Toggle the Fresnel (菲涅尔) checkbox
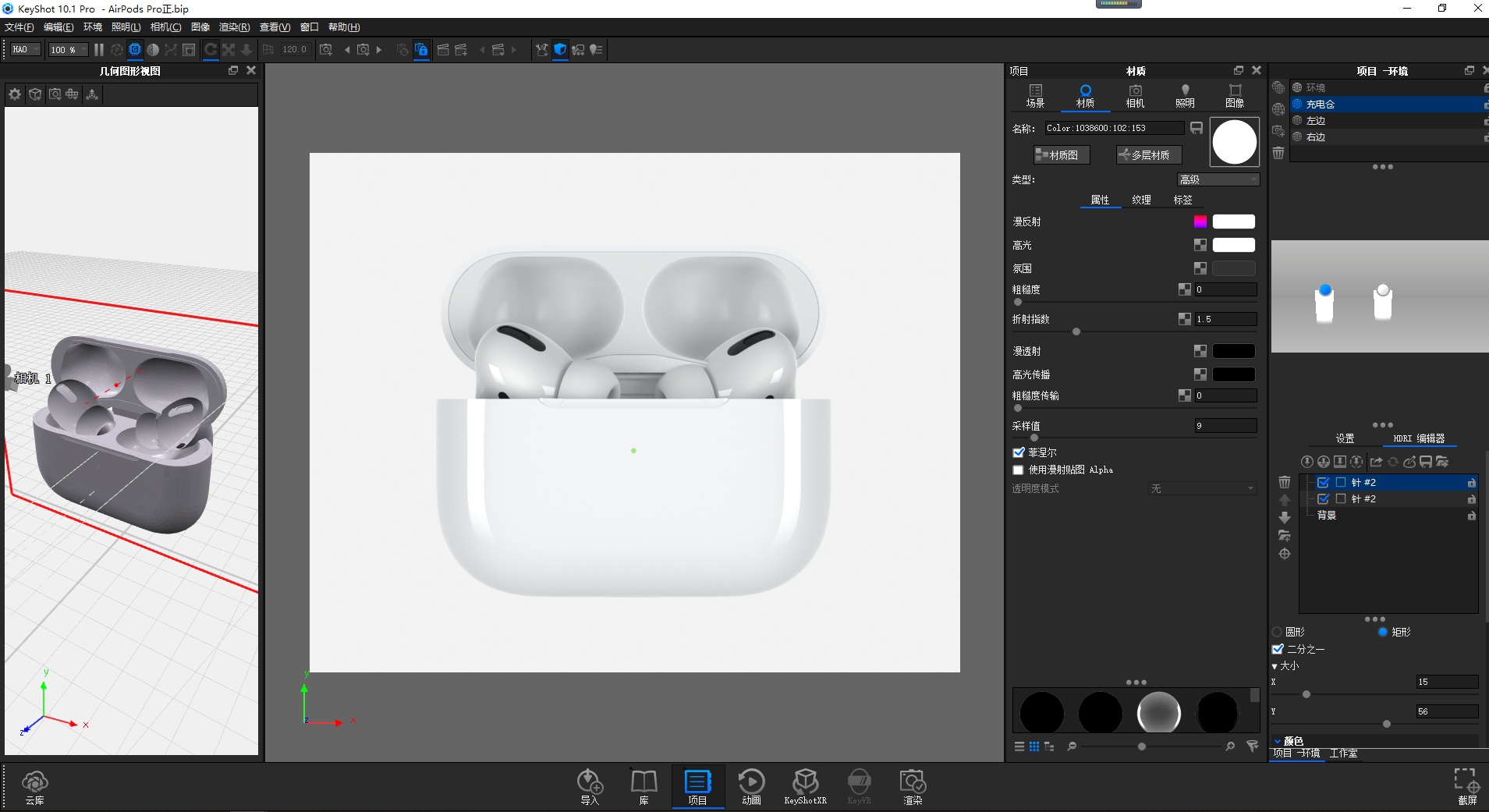1489x812 pixels. [1019, 452]
